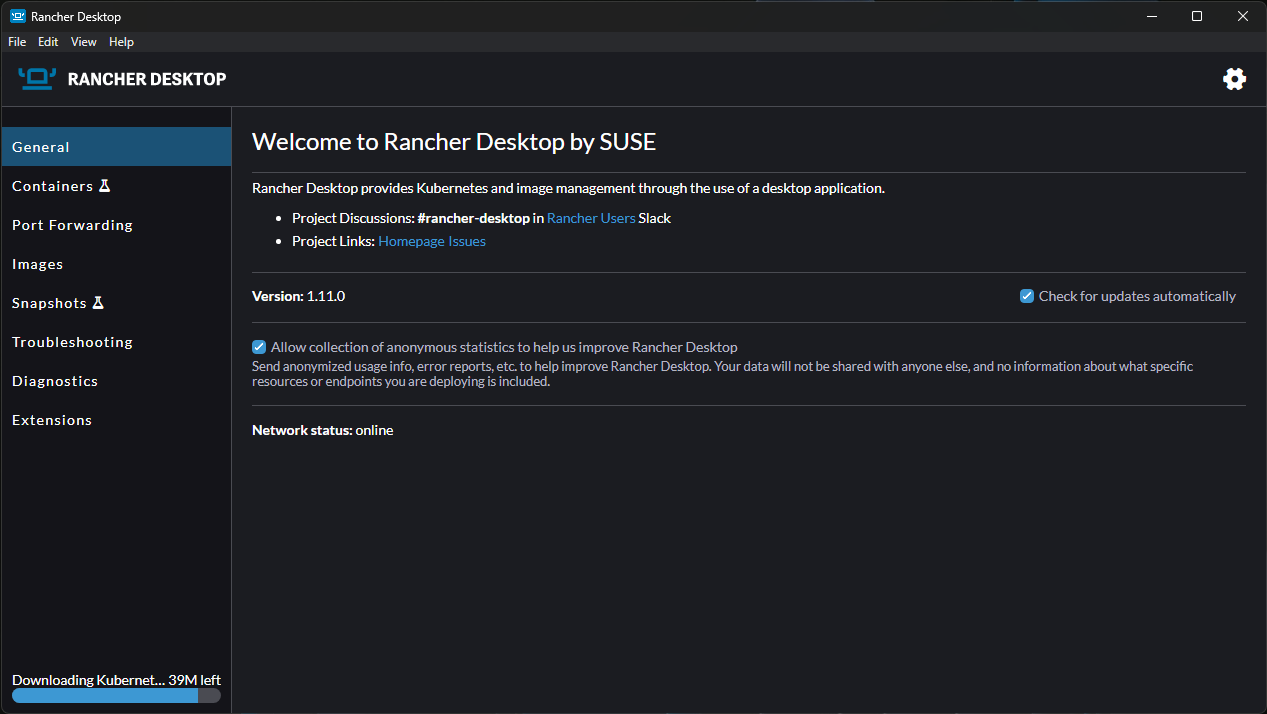Maximize the Rancher Desktop window
The height and width of the screenshot is (714, 1267).
click(x=1197, y=16)
